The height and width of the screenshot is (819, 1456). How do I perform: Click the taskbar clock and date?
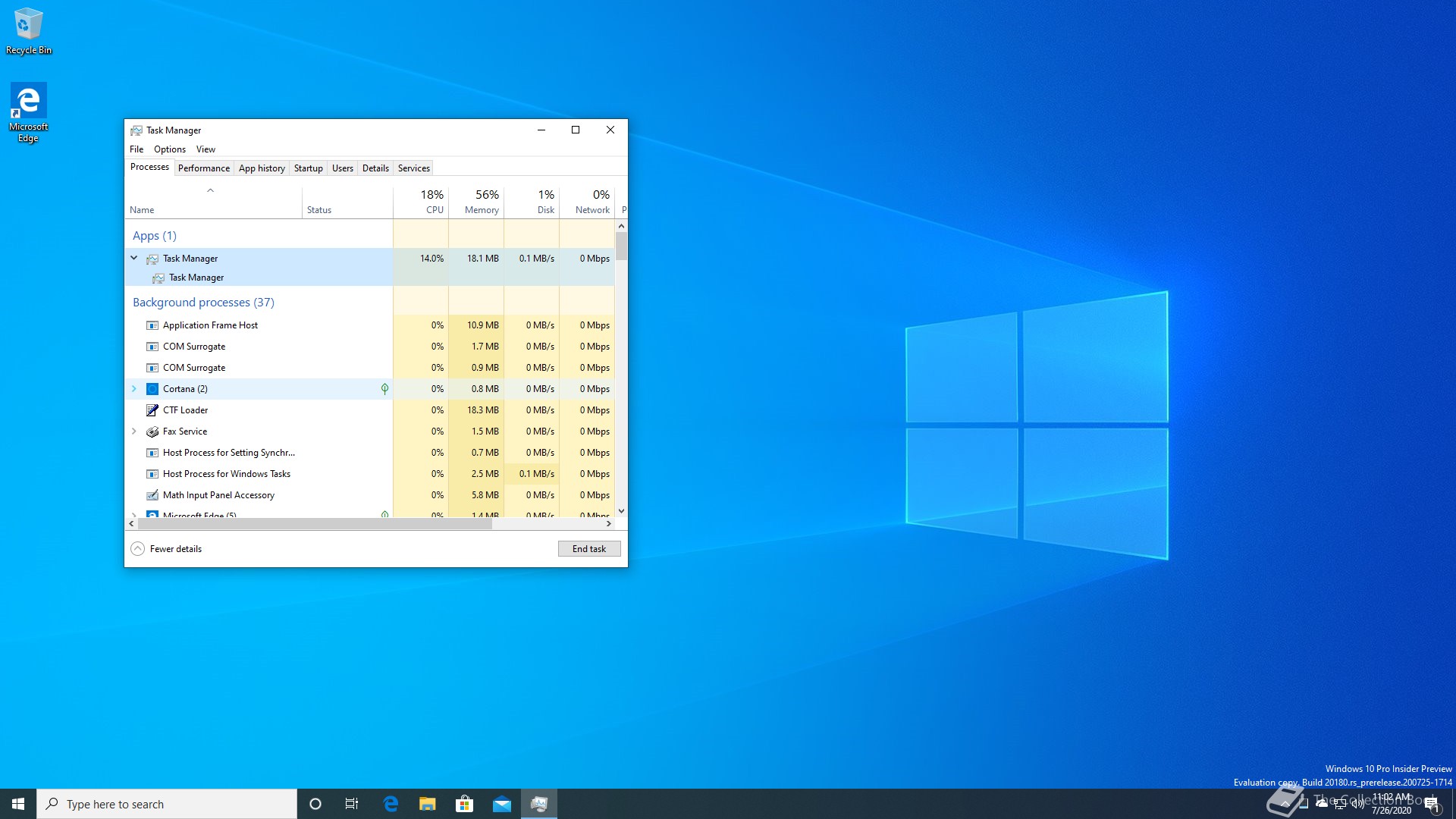[x=1392, y=804]
